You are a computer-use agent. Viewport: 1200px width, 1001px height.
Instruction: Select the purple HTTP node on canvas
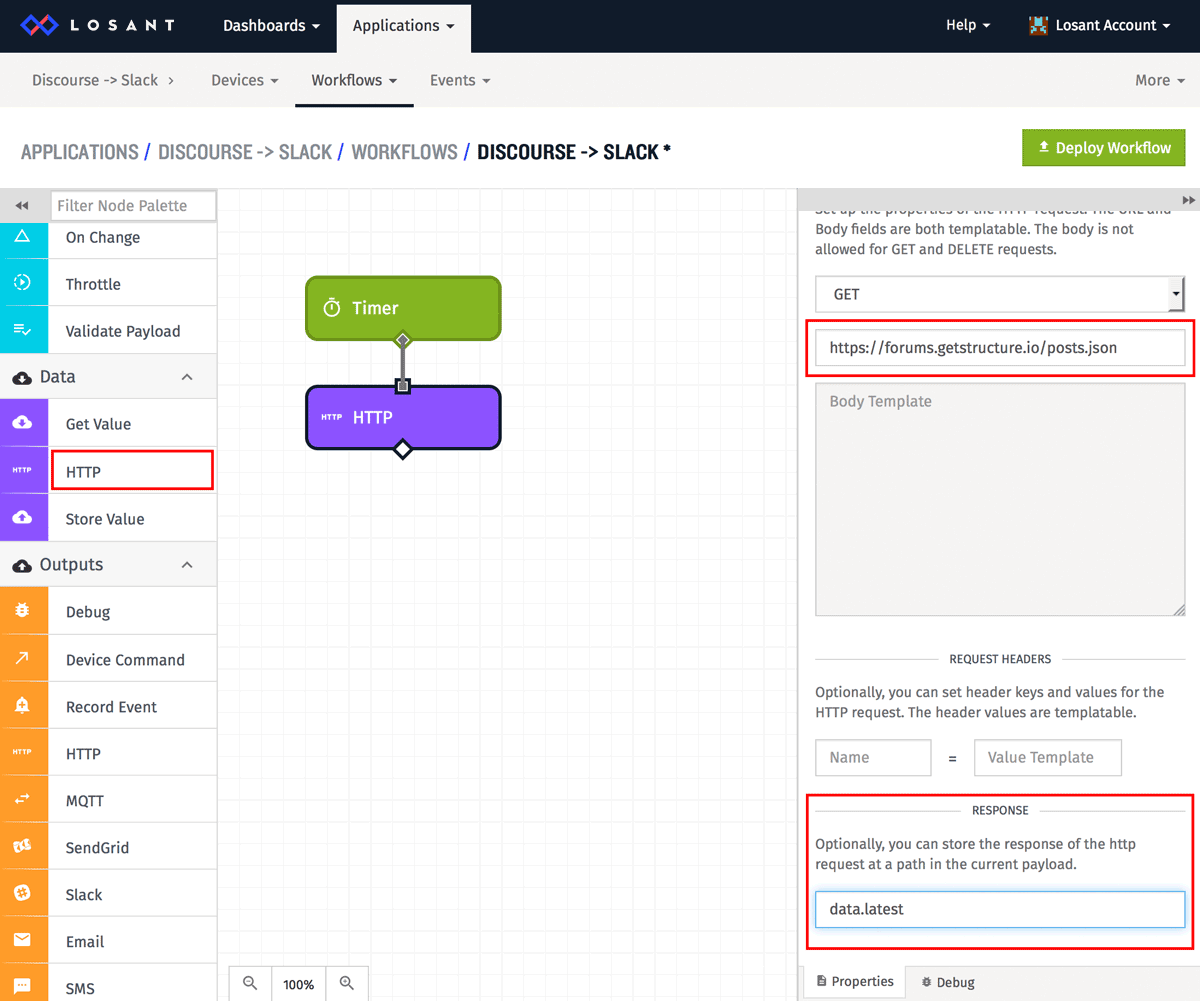tap(403, 417)
